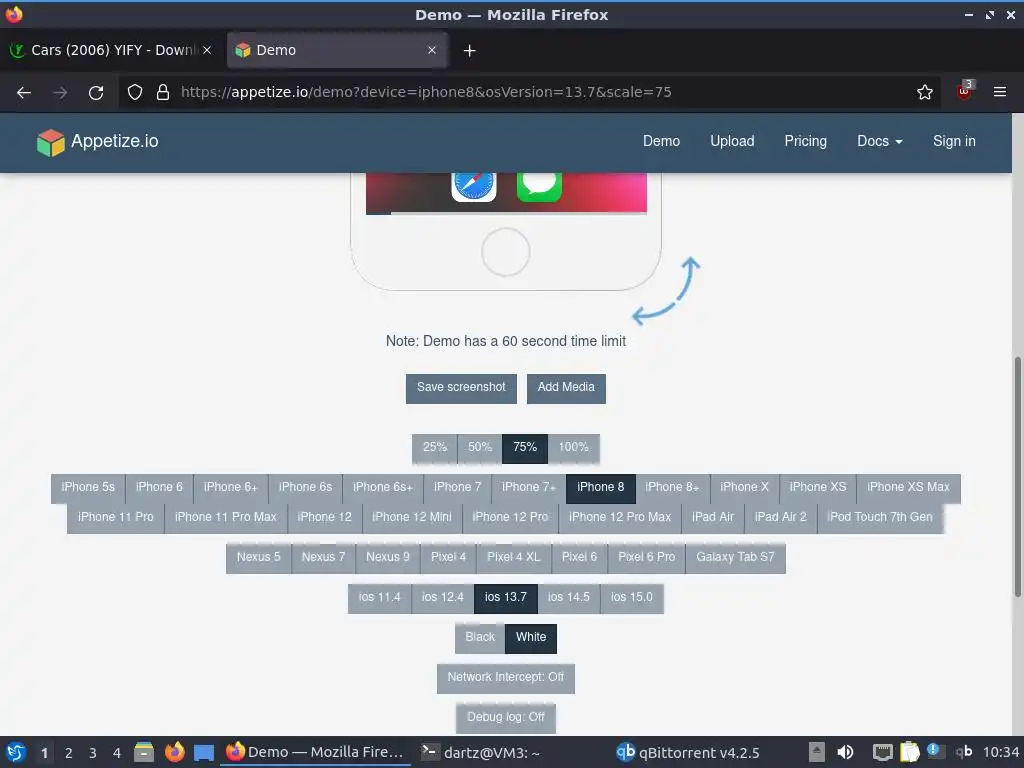Select Black device color

(480, 638)
